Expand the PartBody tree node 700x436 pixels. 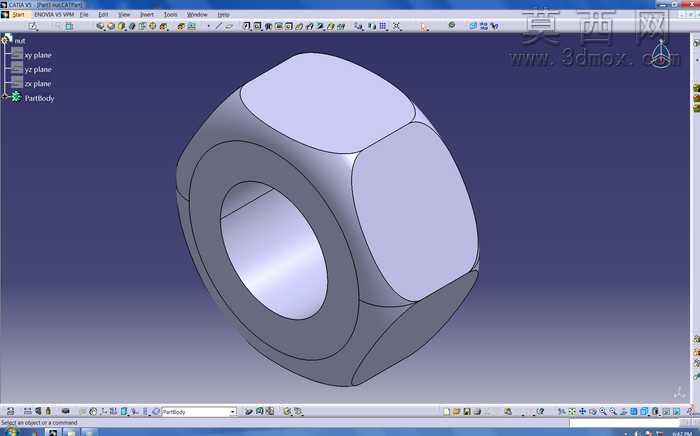4,96
